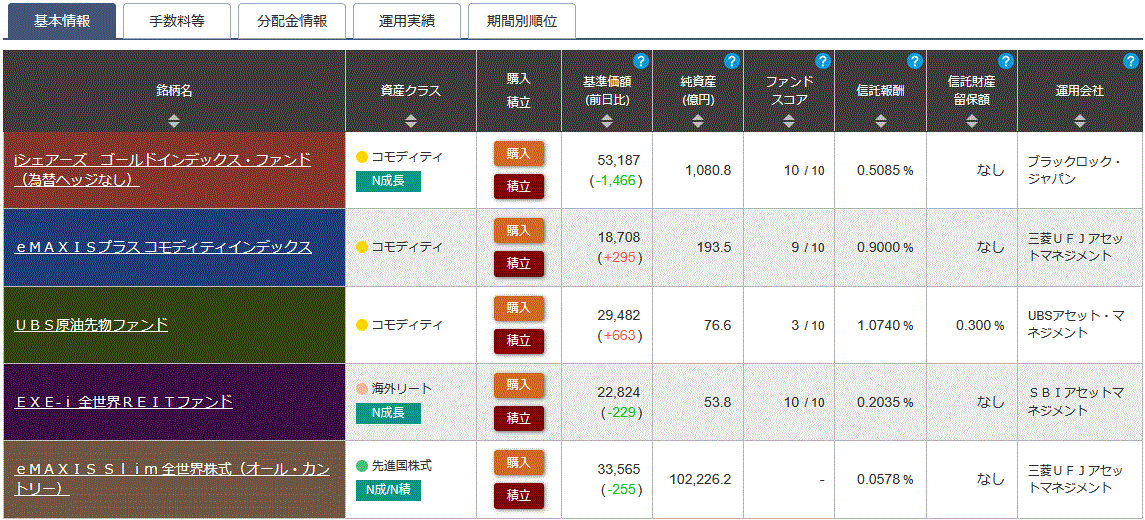Switch to 手数料等 tab
This screenshot has height=520, width=1145.
[x=177, y=21]
